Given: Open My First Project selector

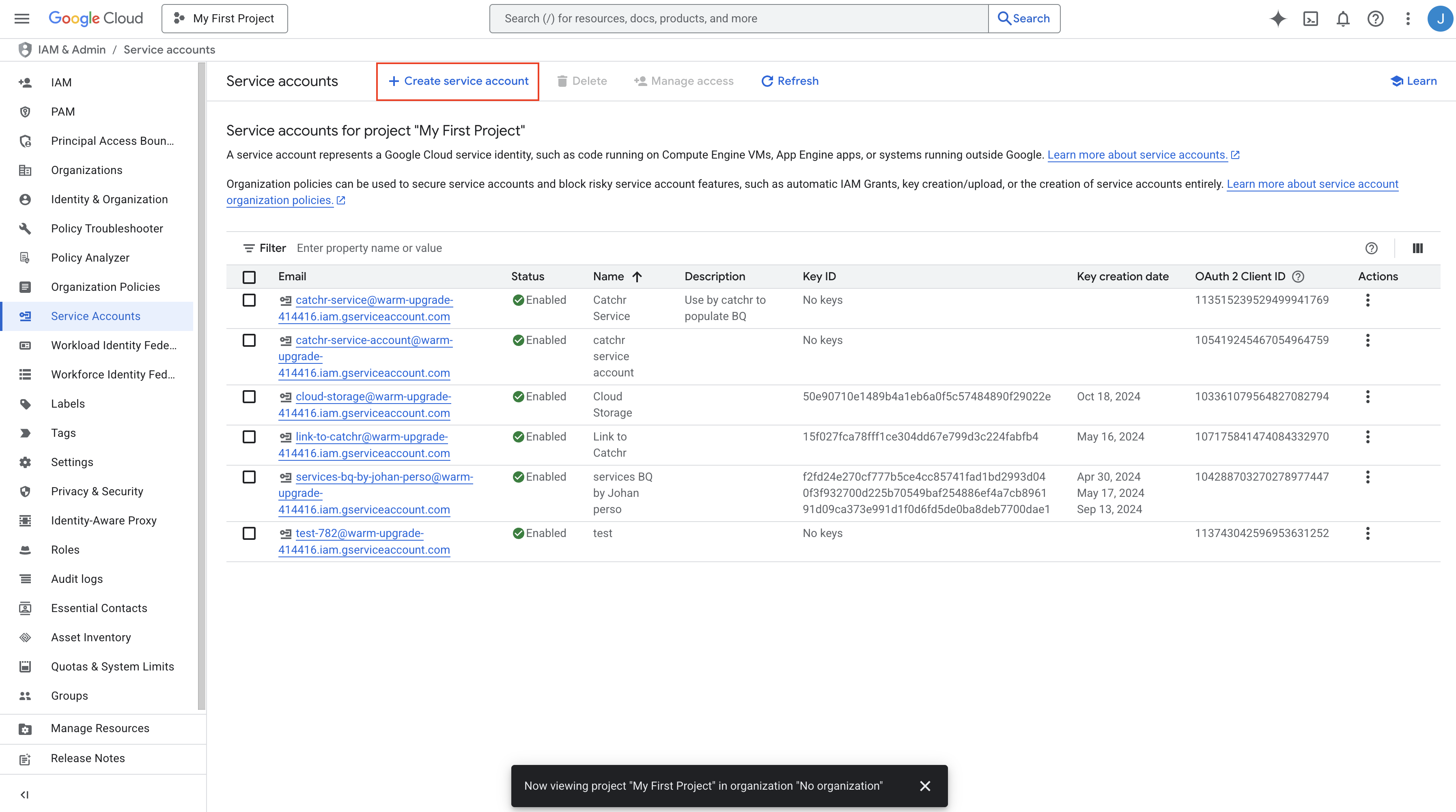Looking at the screenshot, I should 224,19.
